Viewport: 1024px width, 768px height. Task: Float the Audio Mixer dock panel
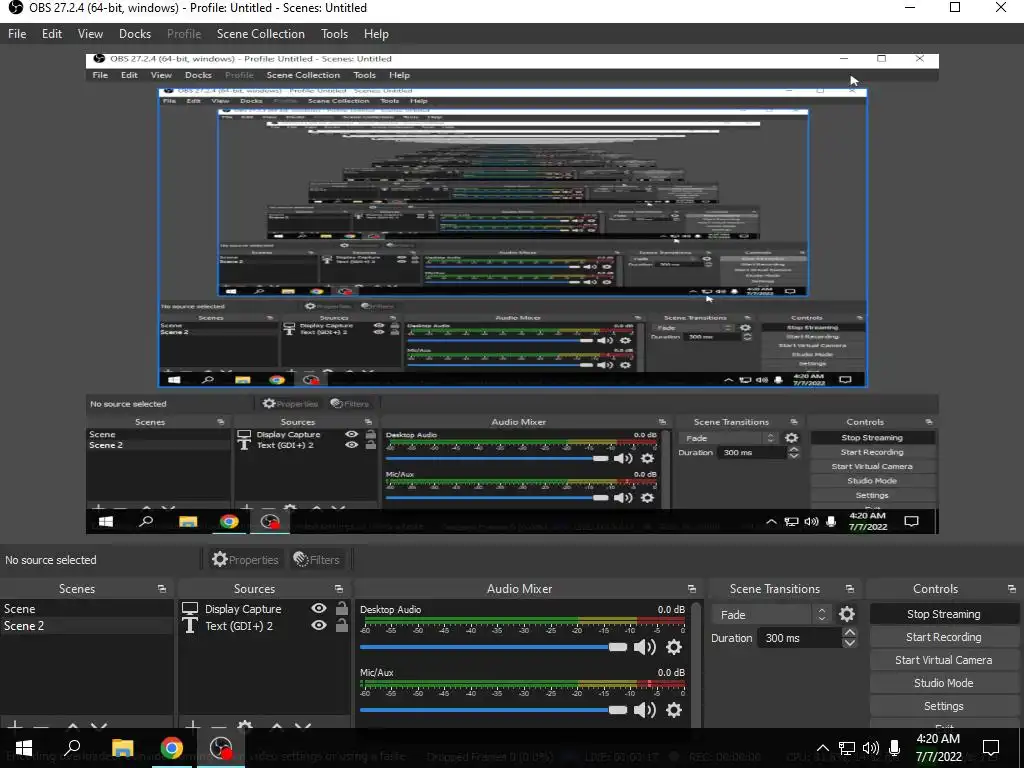[x=692, y=589]
